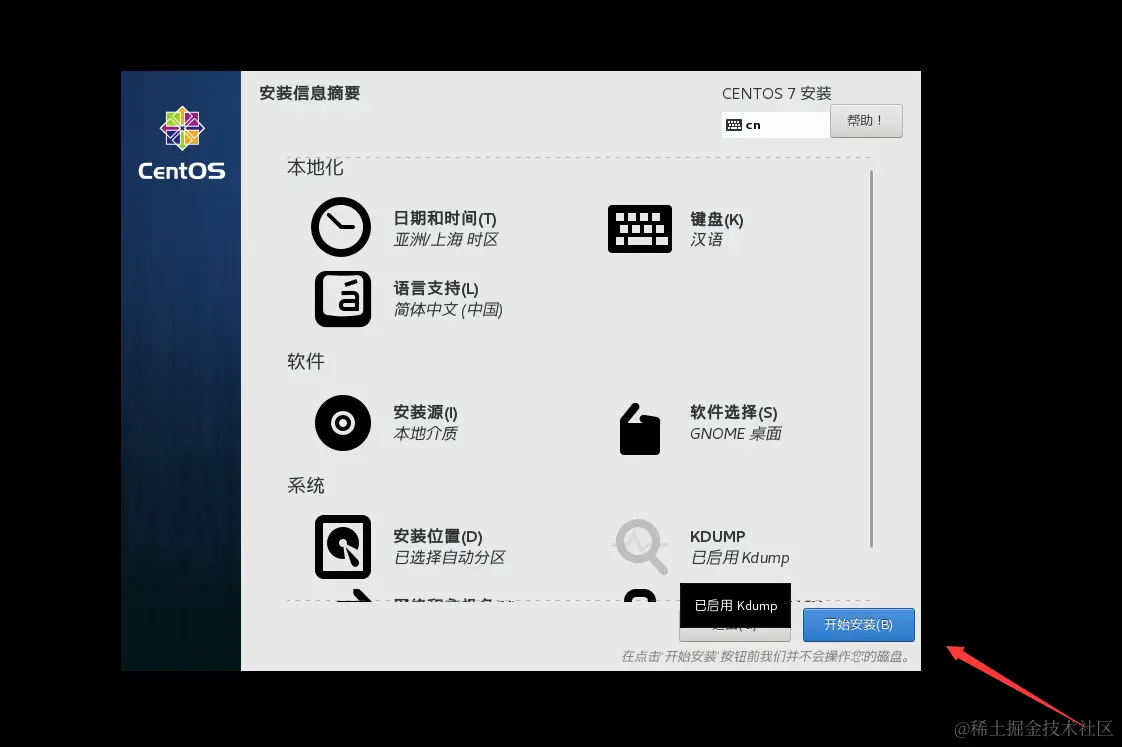Open 安装位置 using the hard drive icon
The width and height of the screenshot is (1122, 747).
point(342,547)
